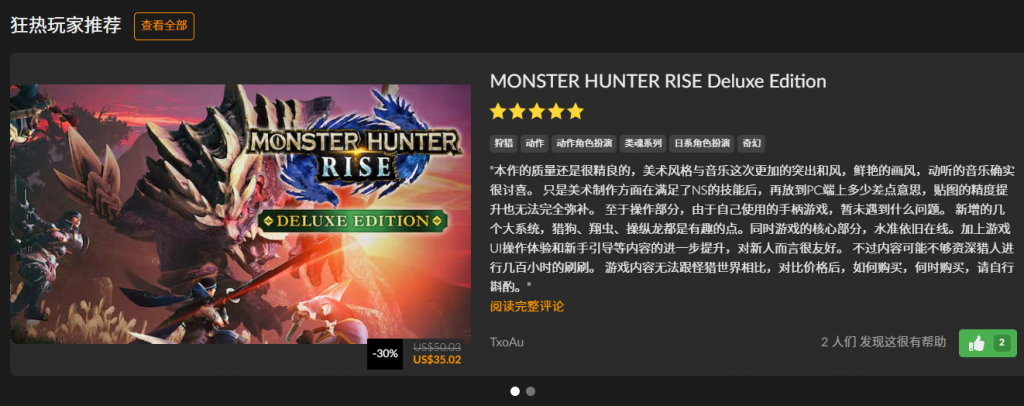Open the 日系角色扮演 tag
The width and height of the screenshot is (1024, 406).
tap(701, 144)
